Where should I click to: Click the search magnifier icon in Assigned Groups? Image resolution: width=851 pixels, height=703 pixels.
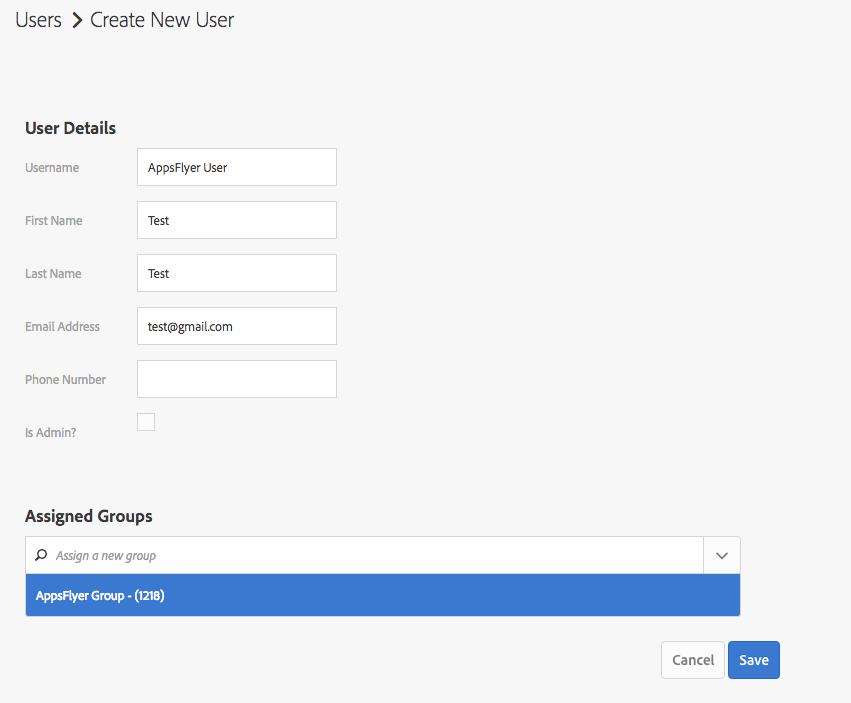point(41,555)
